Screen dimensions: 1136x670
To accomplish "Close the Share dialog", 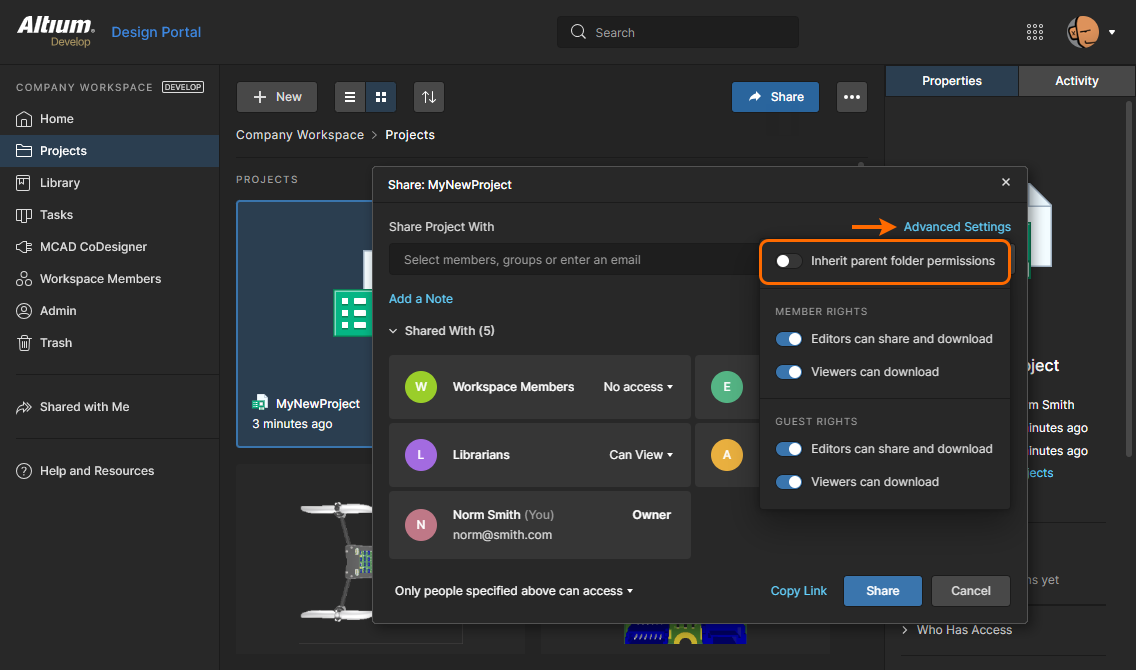I will click(1006, 182).
